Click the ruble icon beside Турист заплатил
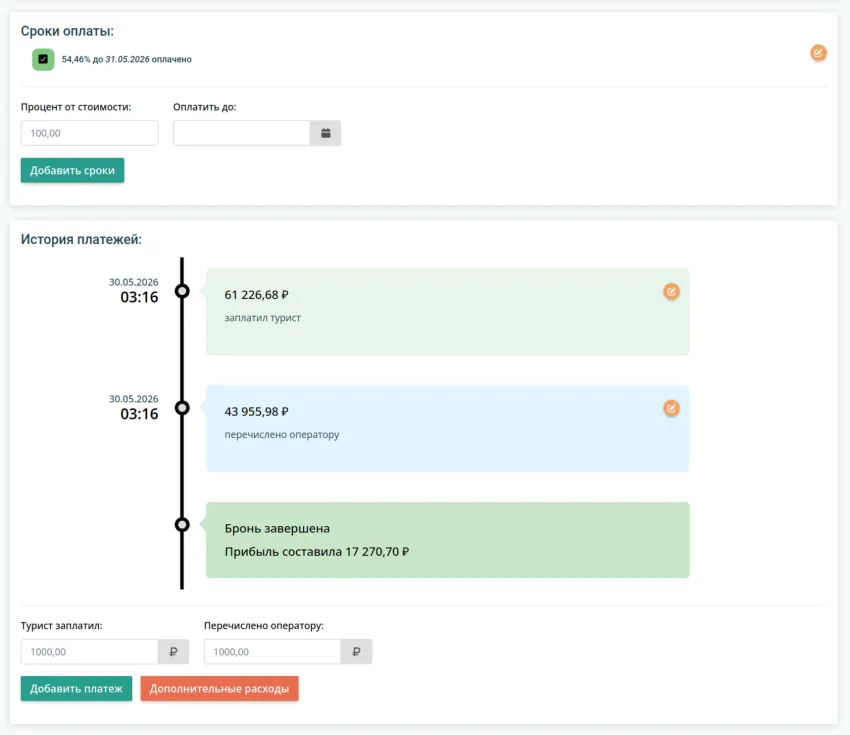850x735 pixels. (173, 652)
